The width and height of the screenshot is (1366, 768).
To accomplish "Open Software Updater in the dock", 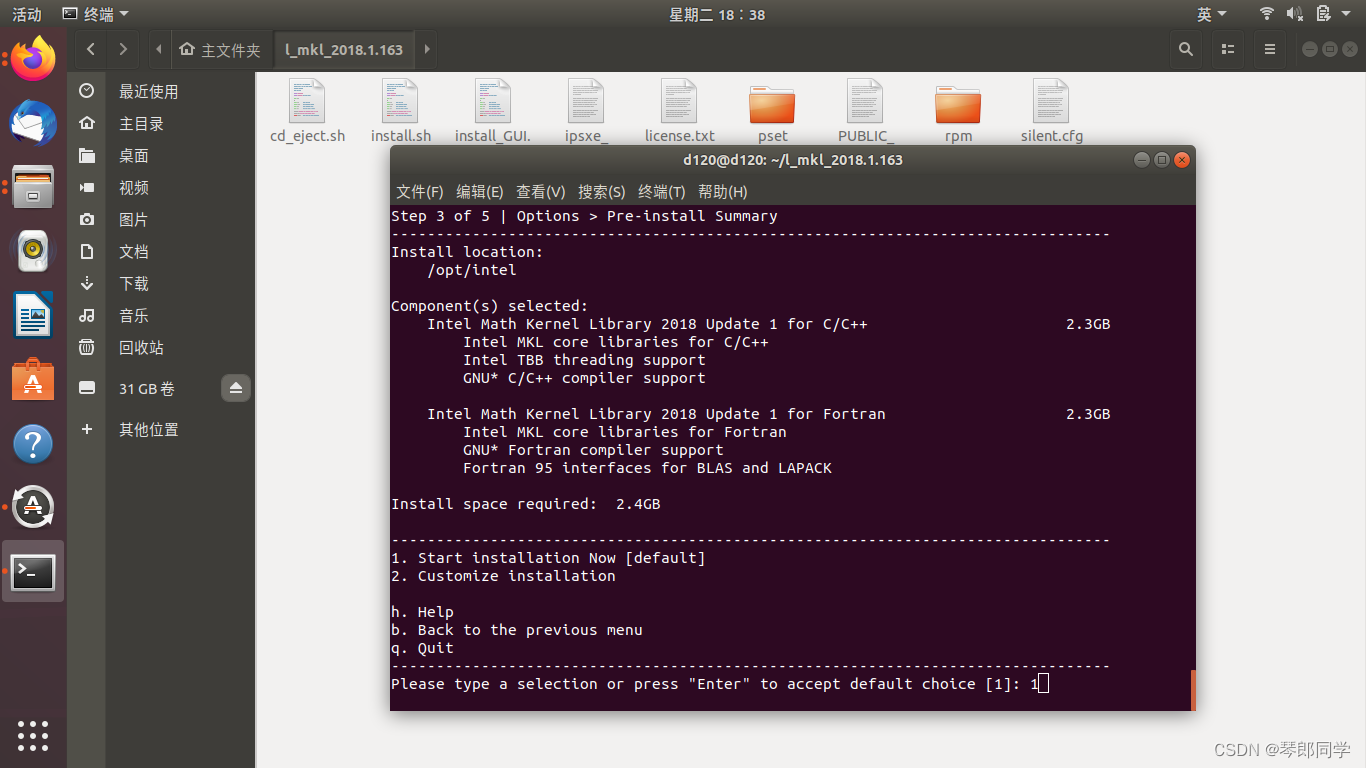I will tap(33, 508).
